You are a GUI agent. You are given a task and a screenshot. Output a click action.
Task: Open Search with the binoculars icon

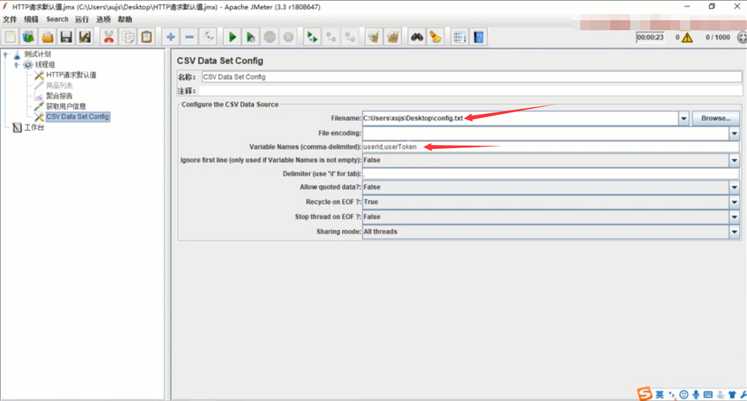point(417,37)
